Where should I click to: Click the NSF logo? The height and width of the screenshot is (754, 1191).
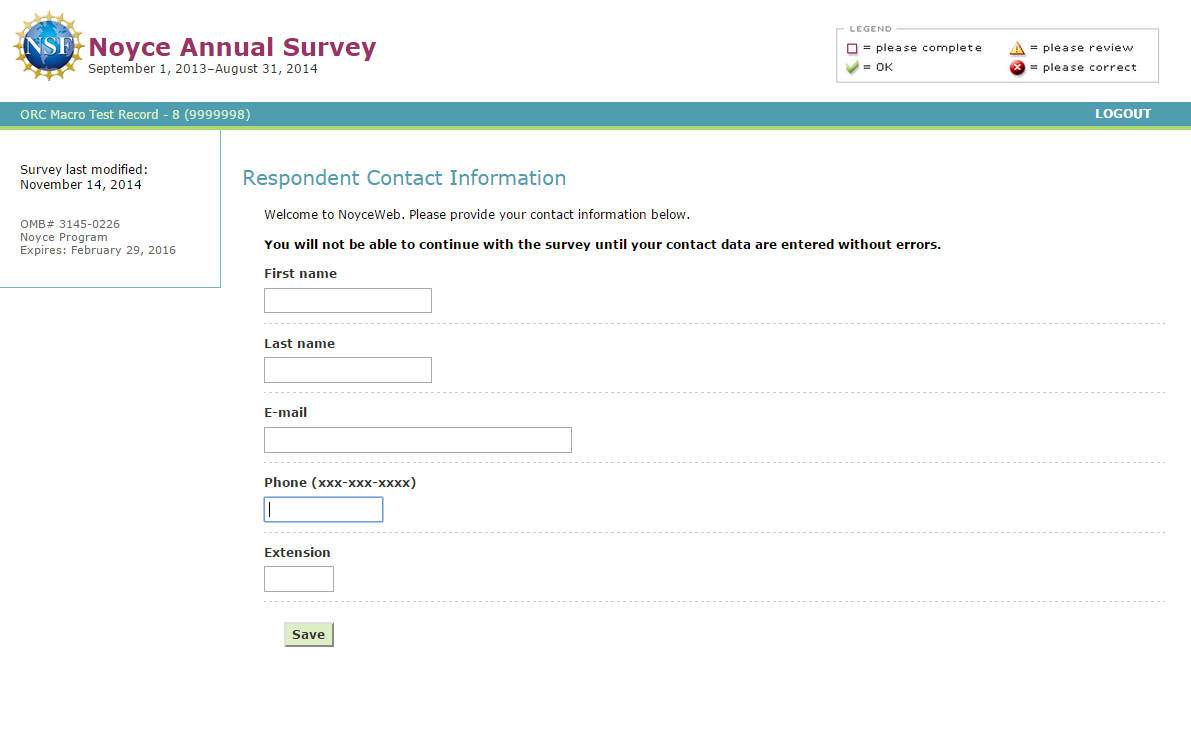(49, 47)
